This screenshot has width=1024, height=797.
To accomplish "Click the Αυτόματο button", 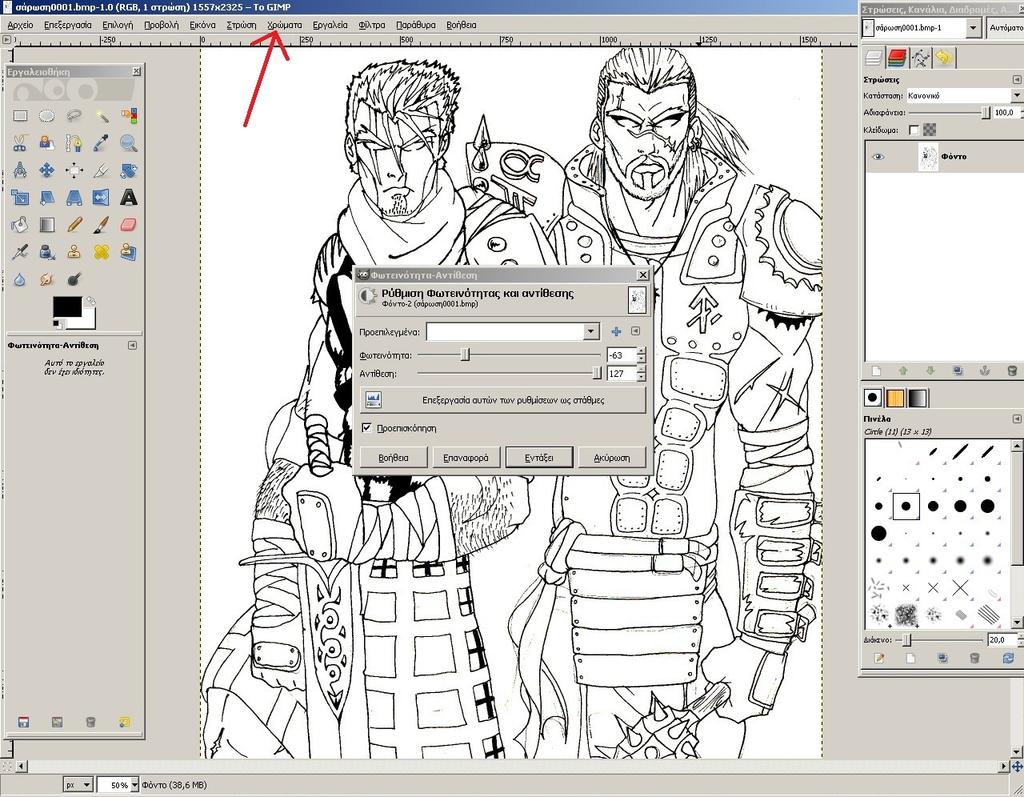I will (x=1004, y=27).
